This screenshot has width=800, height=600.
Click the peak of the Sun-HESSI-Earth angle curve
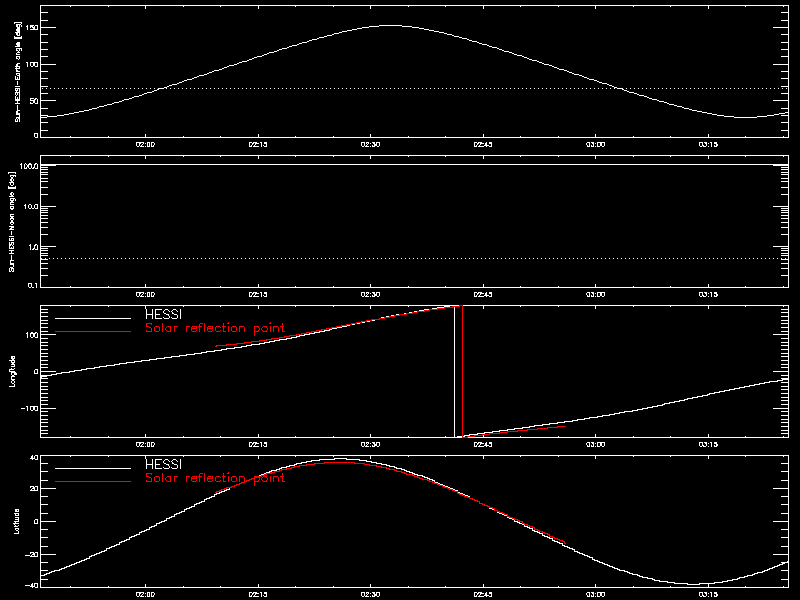click(x=390, y=26)
